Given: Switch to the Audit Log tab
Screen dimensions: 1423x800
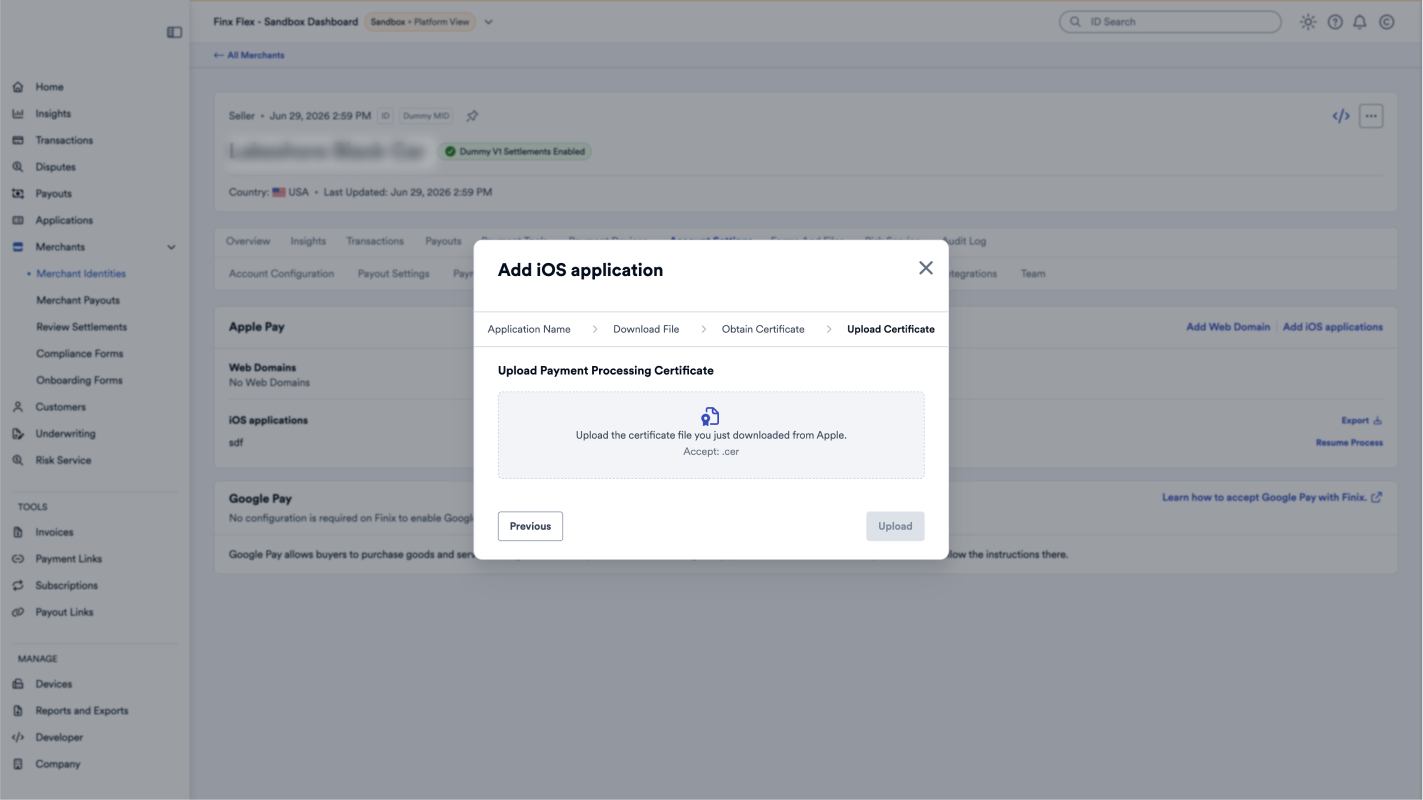Looking at the screenshot, I should click(x=964, y=241).
